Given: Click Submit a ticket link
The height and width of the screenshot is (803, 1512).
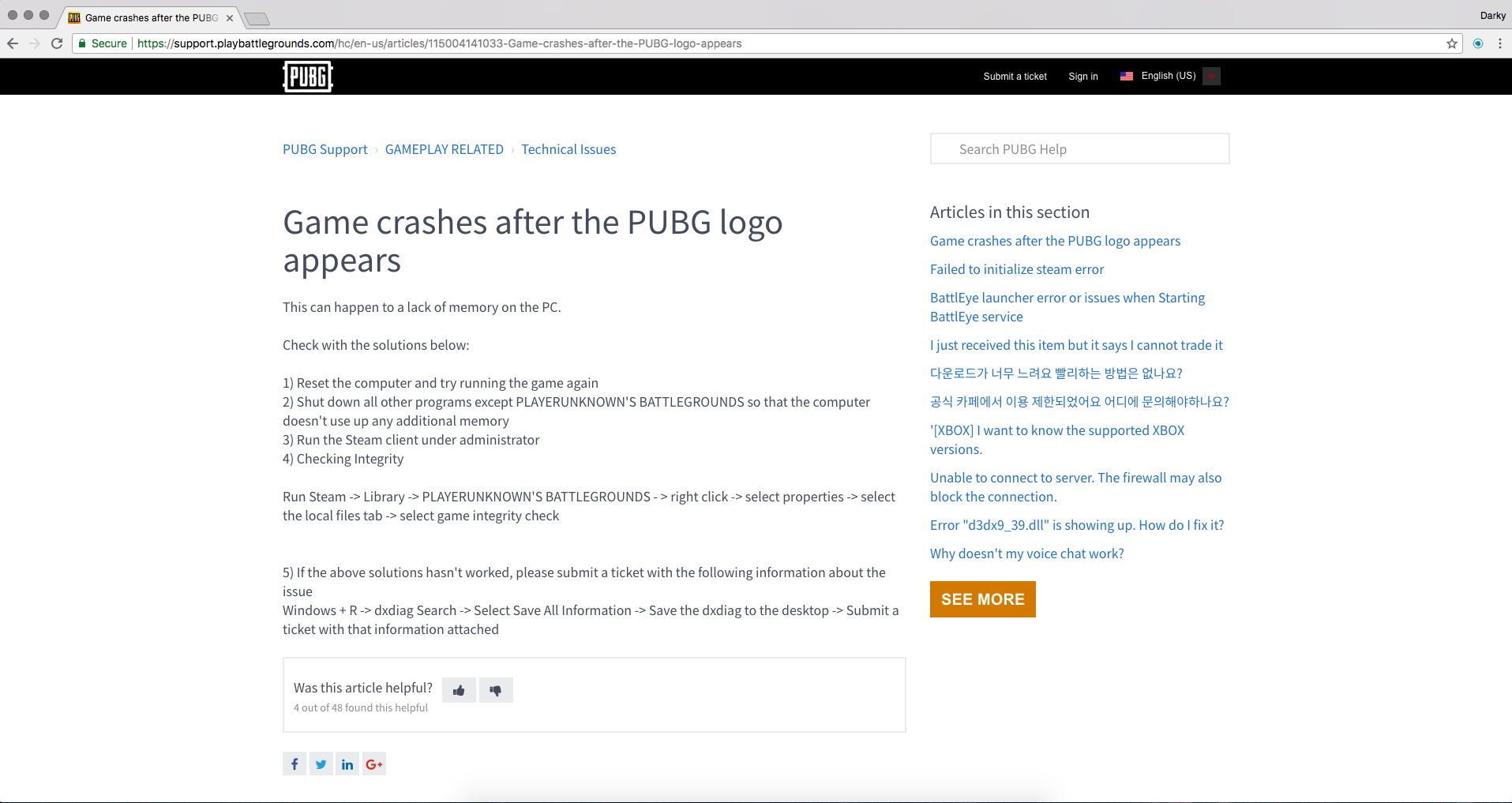Looking at the screenshot, I should 1015,77.
